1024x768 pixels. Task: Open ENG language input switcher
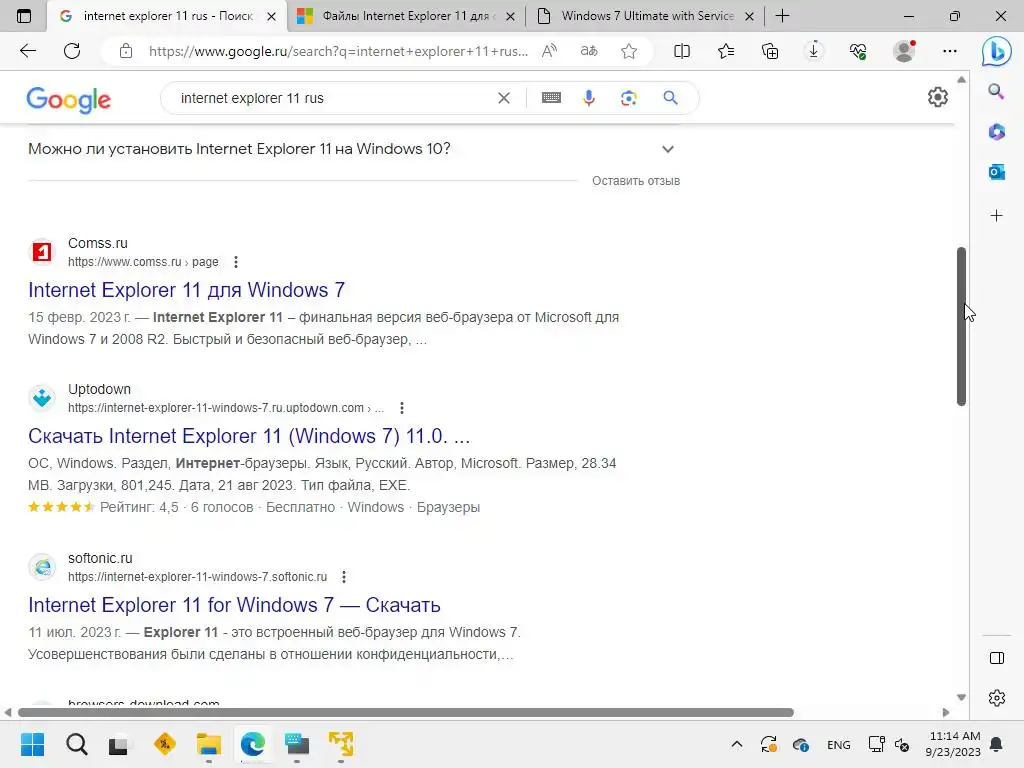[839, 744]
